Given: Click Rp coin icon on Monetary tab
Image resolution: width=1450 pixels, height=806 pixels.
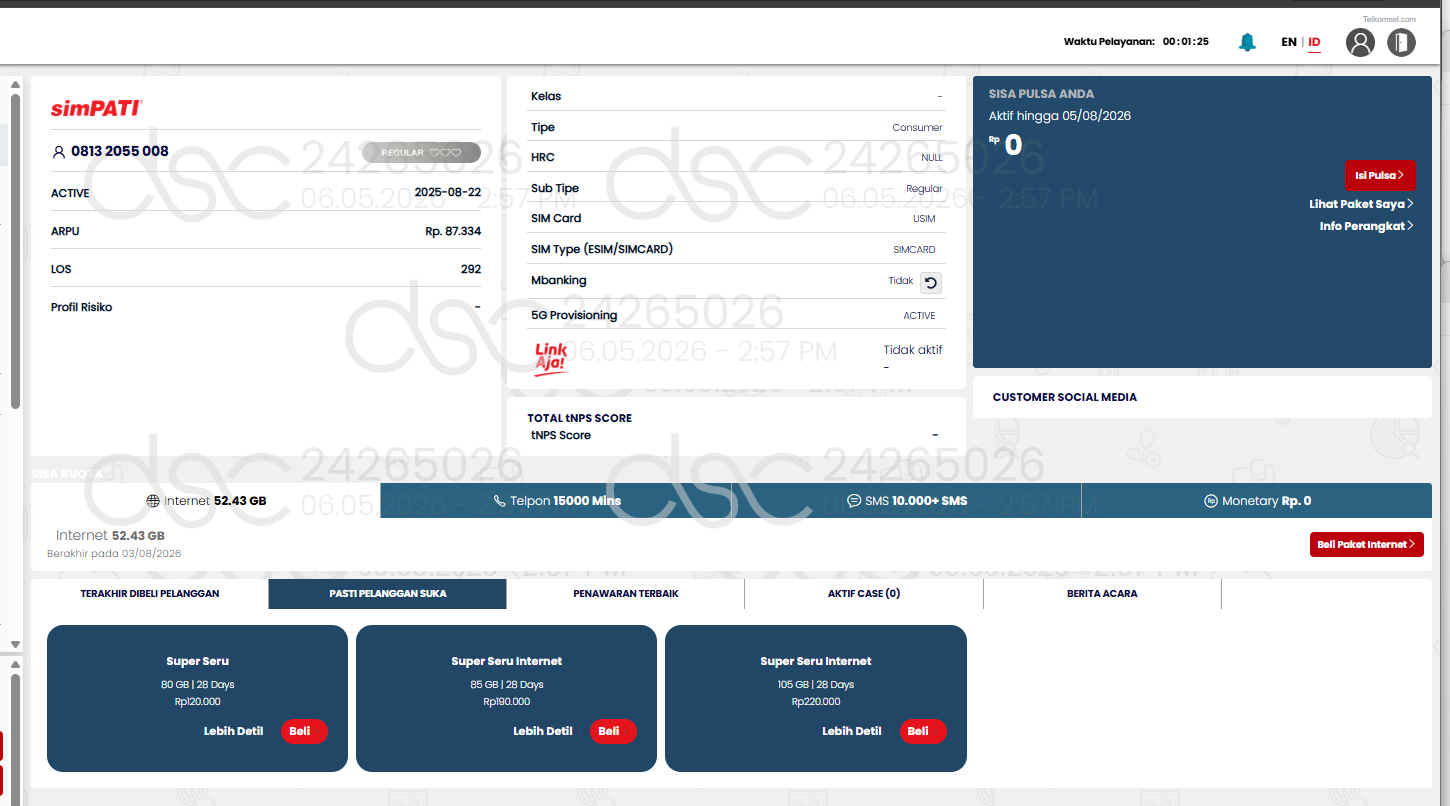Looking at the screenshot, I should point(1211,501).
